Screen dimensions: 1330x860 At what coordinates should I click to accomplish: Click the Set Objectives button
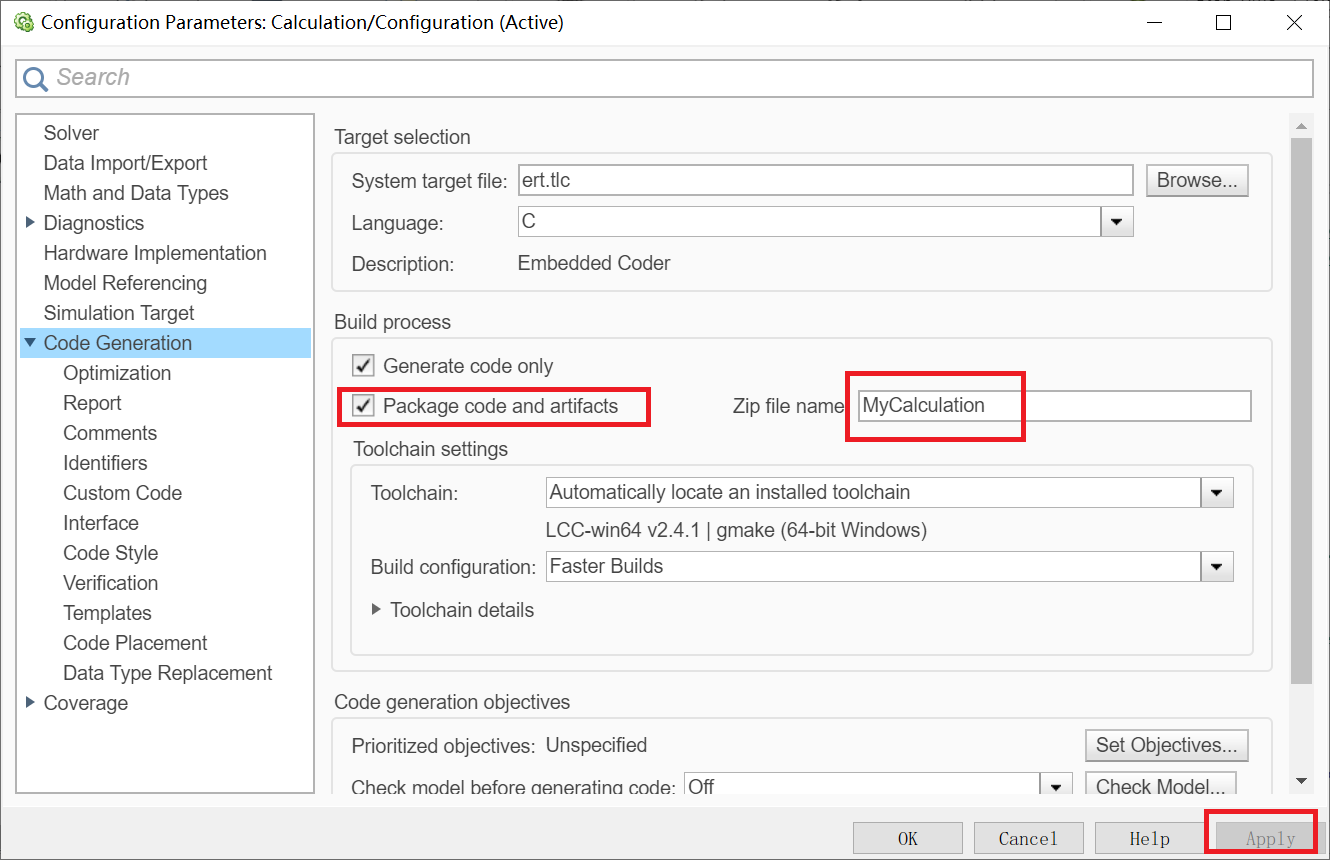click(x=1166, y=745)
